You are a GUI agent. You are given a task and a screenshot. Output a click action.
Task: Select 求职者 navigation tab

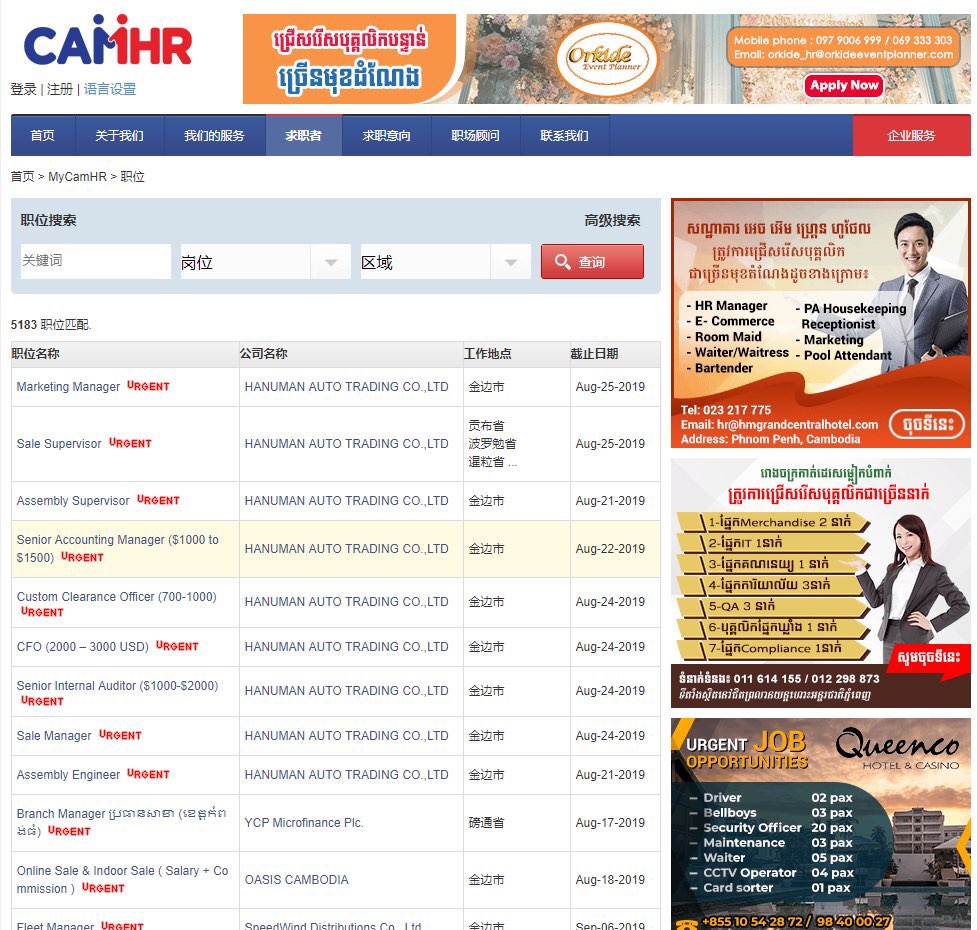pos(303,135)
